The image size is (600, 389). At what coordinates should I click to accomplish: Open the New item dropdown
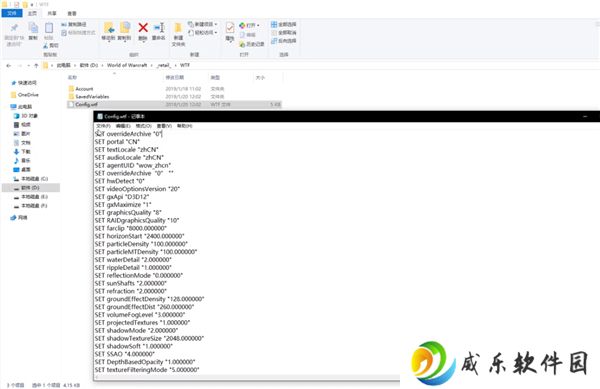pos(203,24)
